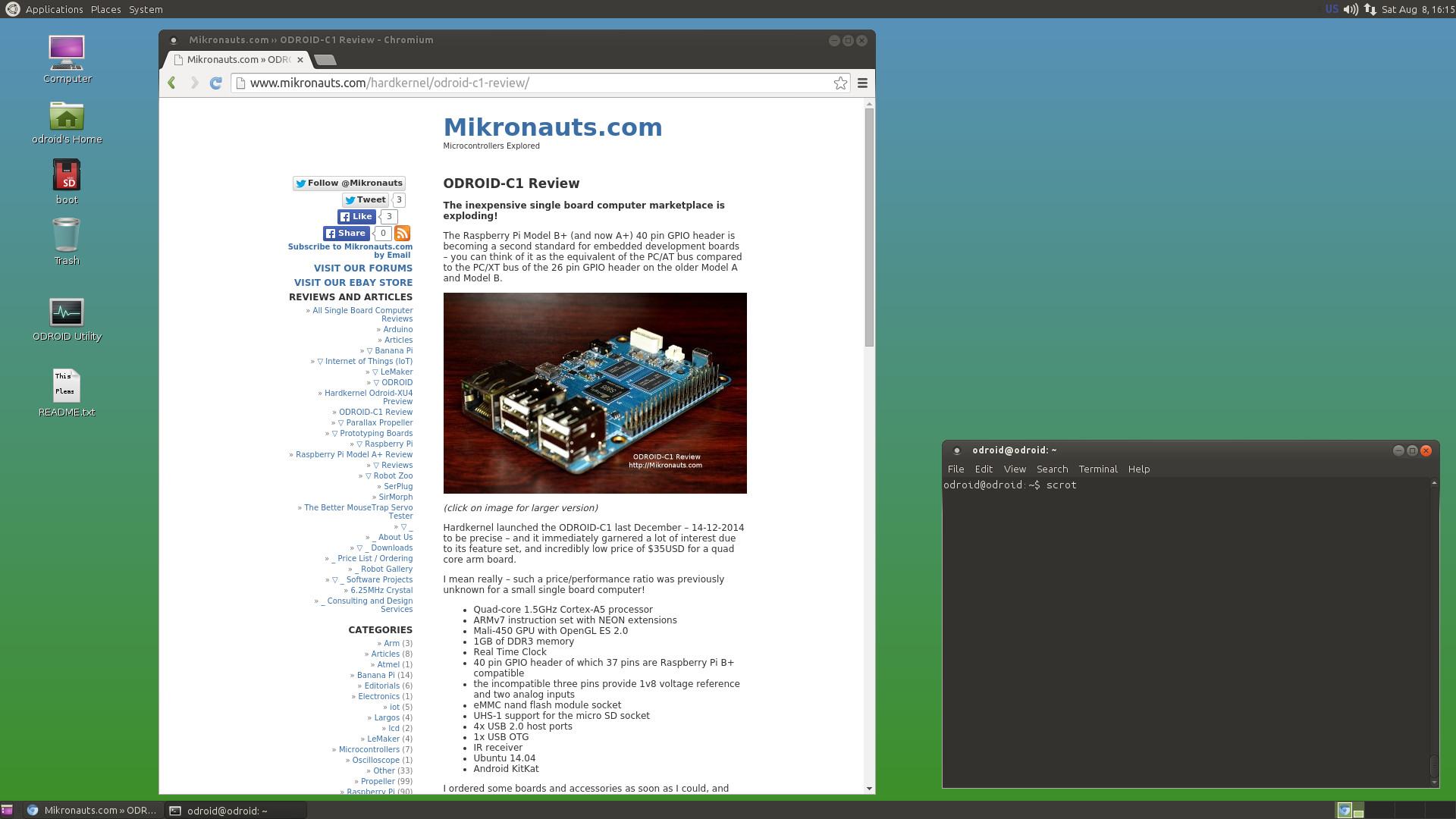Open the VISIT OUR EBAY STORE link
This screenshot has height=819, width=1456.
click(x=353, y=283)
